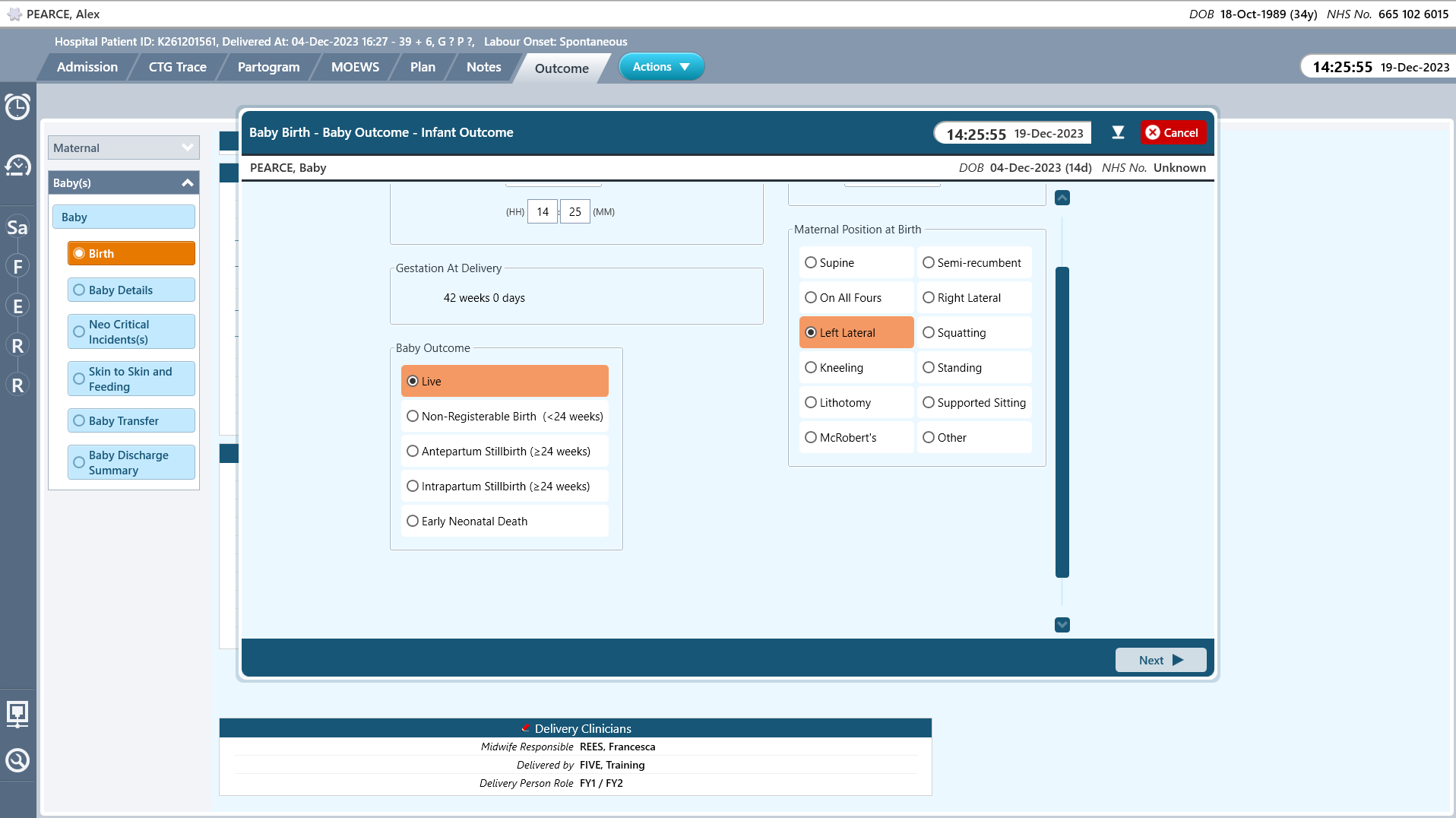Screen dimensions: 1456x818
Task: Open the F circle sidebar icon
Action: 17,267
